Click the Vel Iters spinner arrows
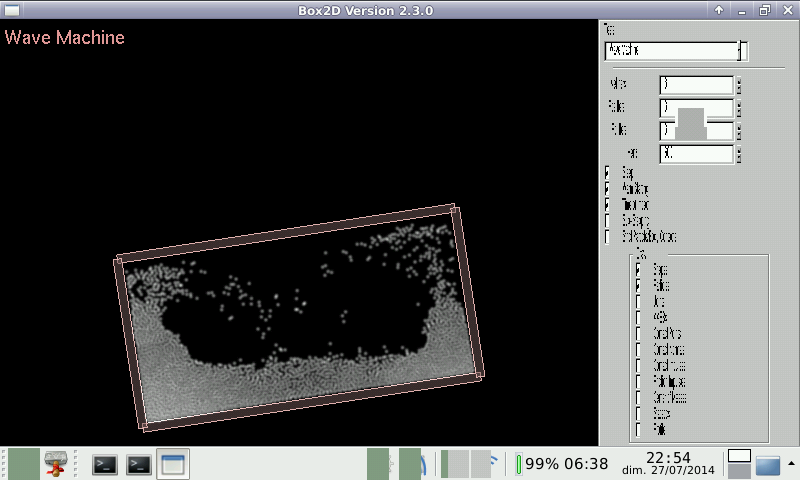The width and height of the screenshot is (800, 480). 739,85
